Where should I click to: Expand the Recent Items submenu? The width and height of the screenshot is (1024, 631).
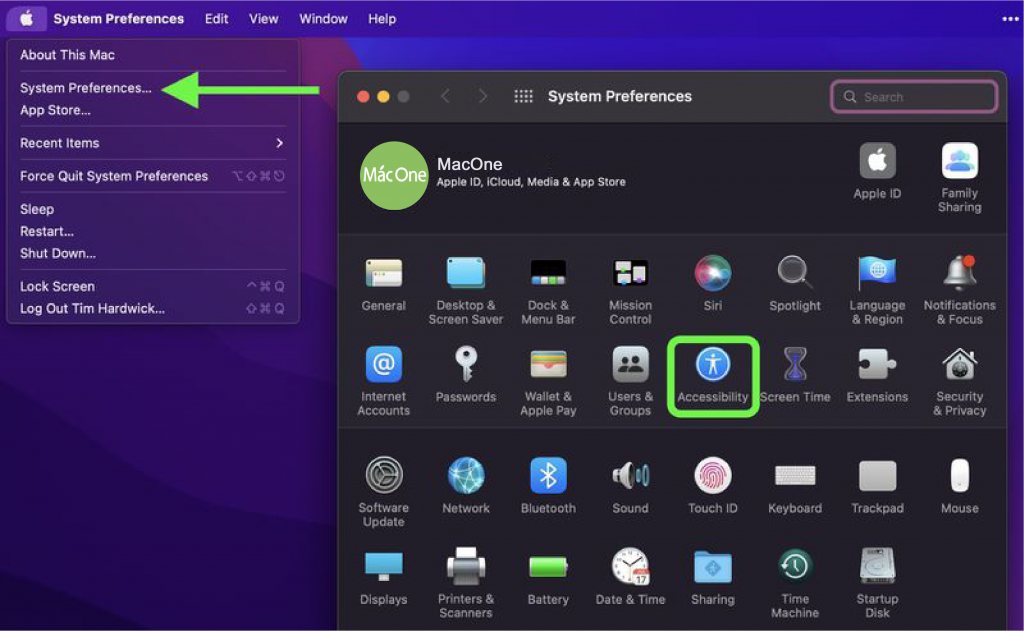point(153,143)
